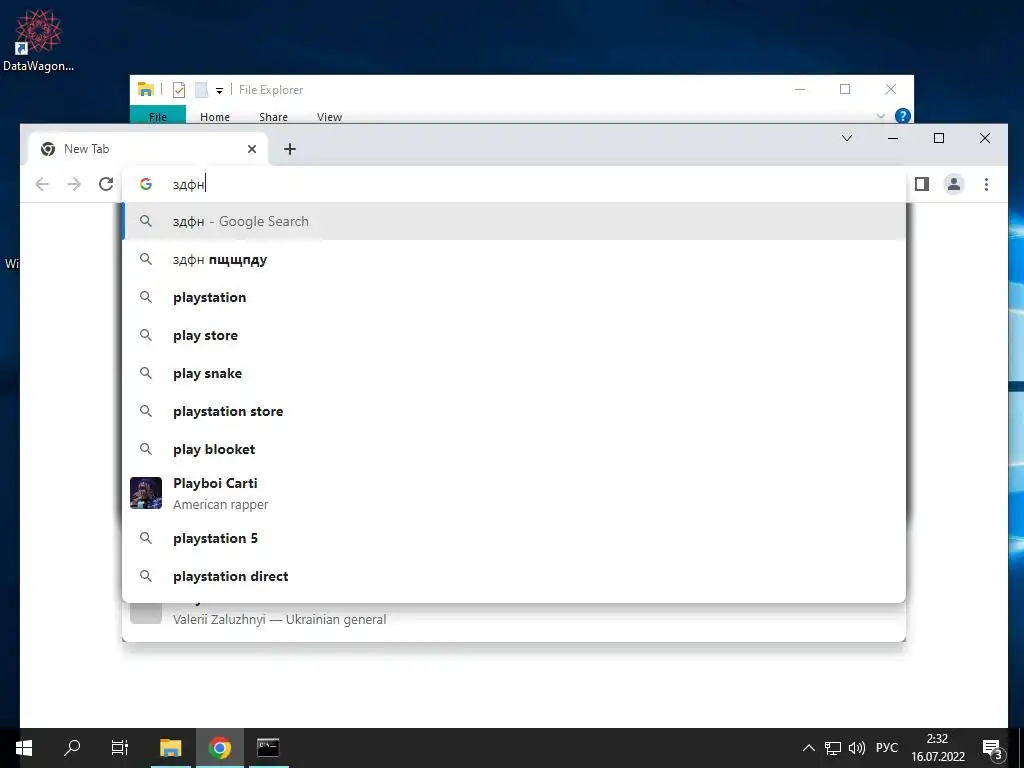Choose the 'playstation' suggestion
This screenshot has width=1024, height=768.
[x=514, y=297]
